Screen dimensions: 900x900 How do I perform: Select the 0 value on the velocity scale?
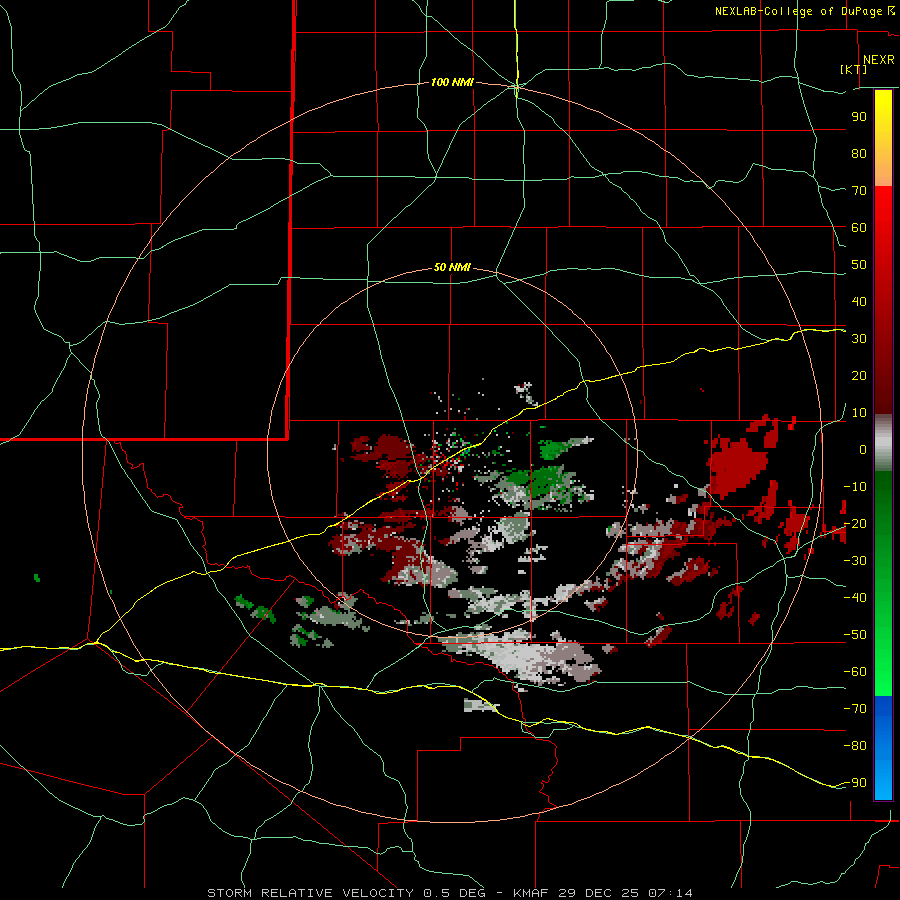point(863,449)
